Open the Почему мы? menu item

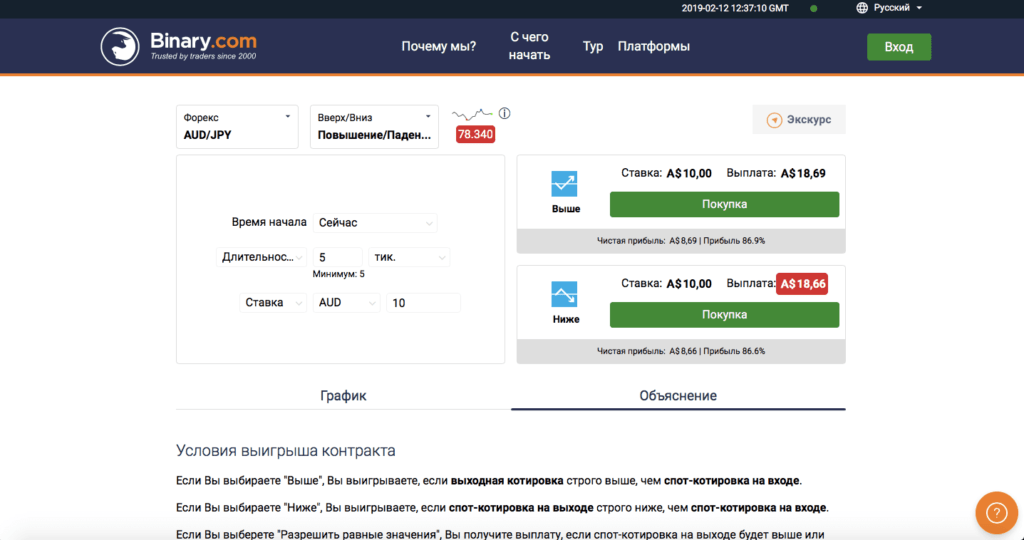pyautogui.click(x=438, y=47)
